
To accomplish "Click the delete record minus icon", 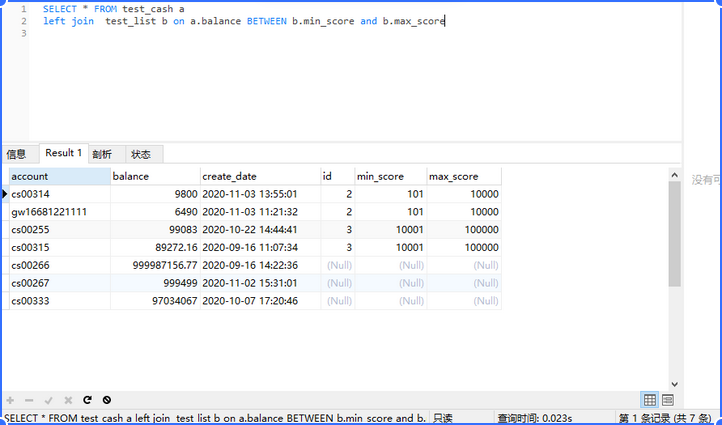I will (29, 399).
